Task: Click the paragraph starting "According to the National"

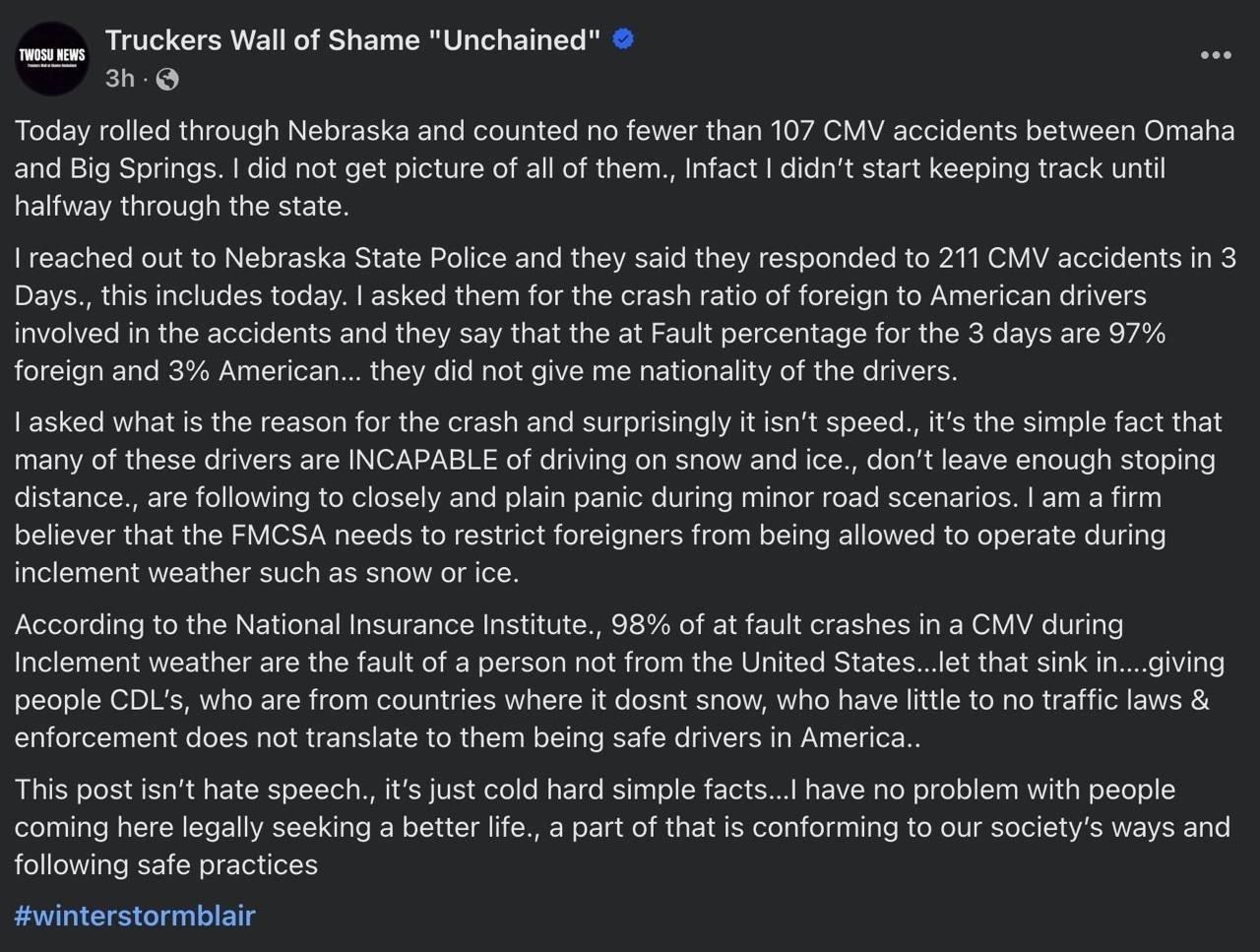Action: (x=619, y=680)
